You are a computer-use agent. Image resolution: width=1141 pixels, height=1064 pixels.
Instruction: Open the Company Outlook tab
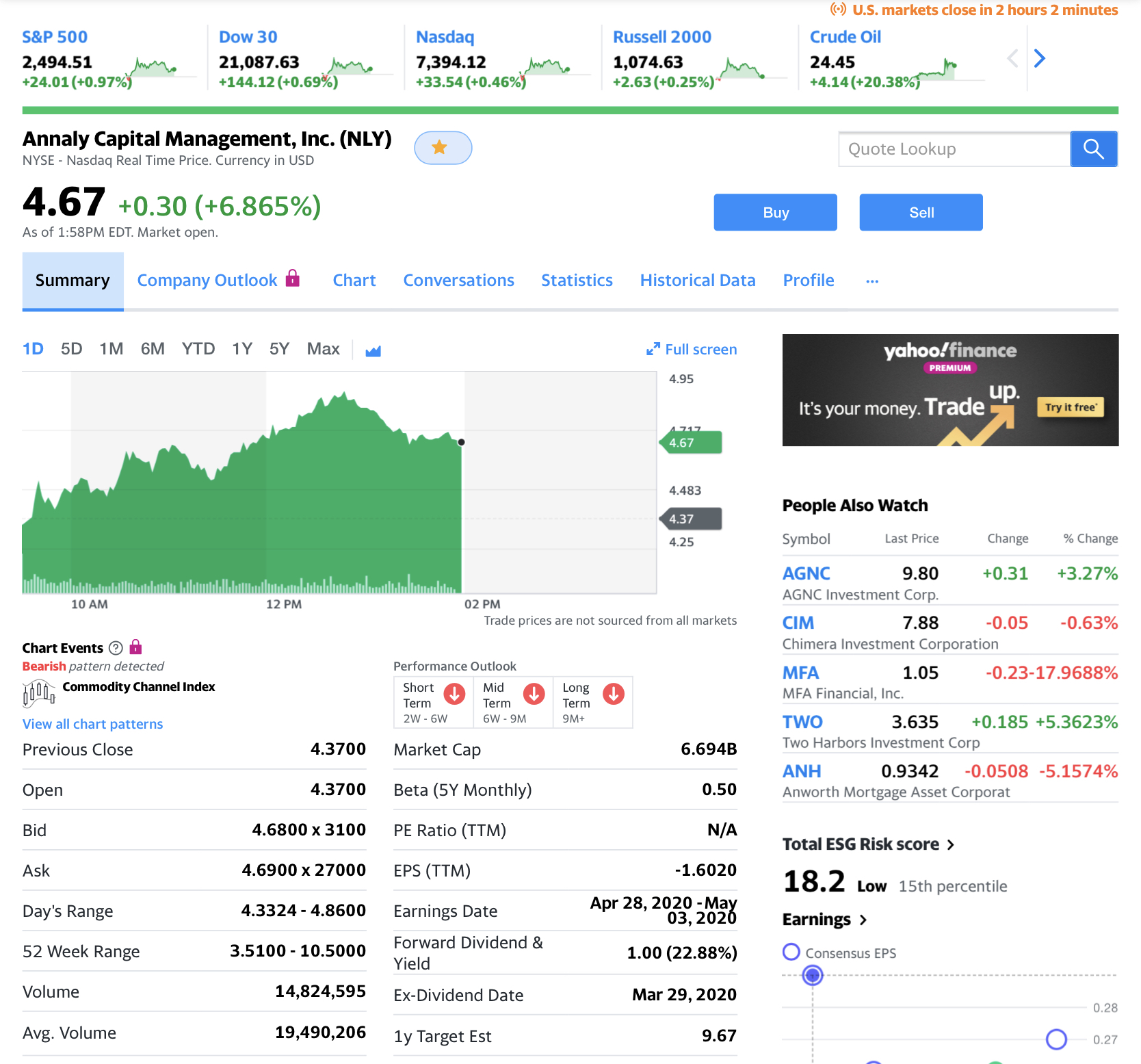tap(207, 281)
